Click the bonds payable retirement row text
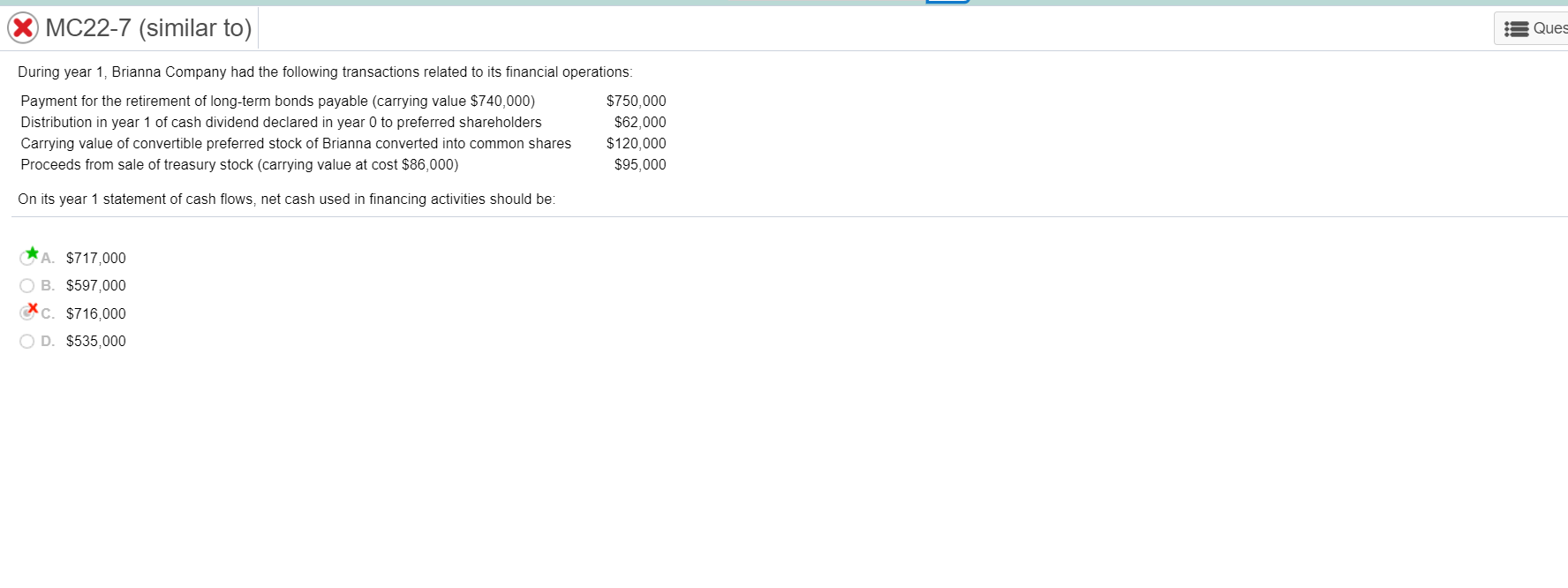1568x588 pixels. pos(277,102)
